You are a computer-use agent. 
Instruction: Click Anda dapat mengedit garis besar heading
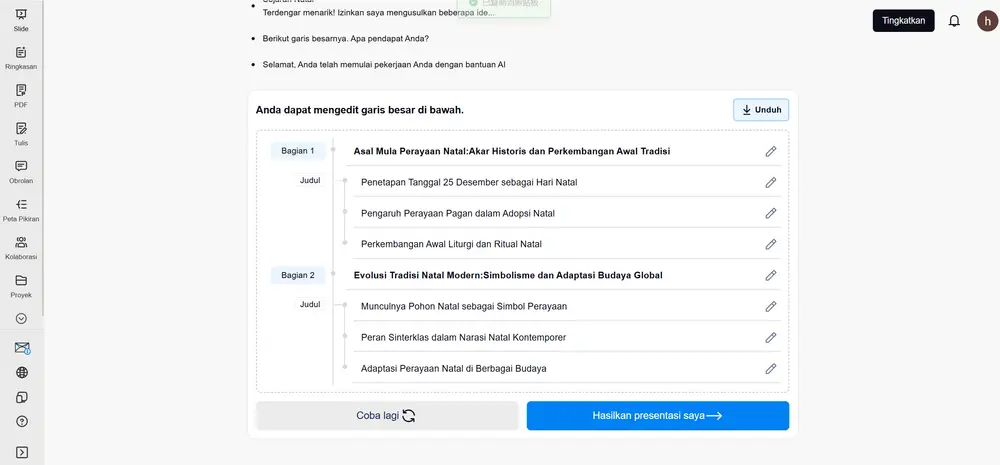click(360, 110)
